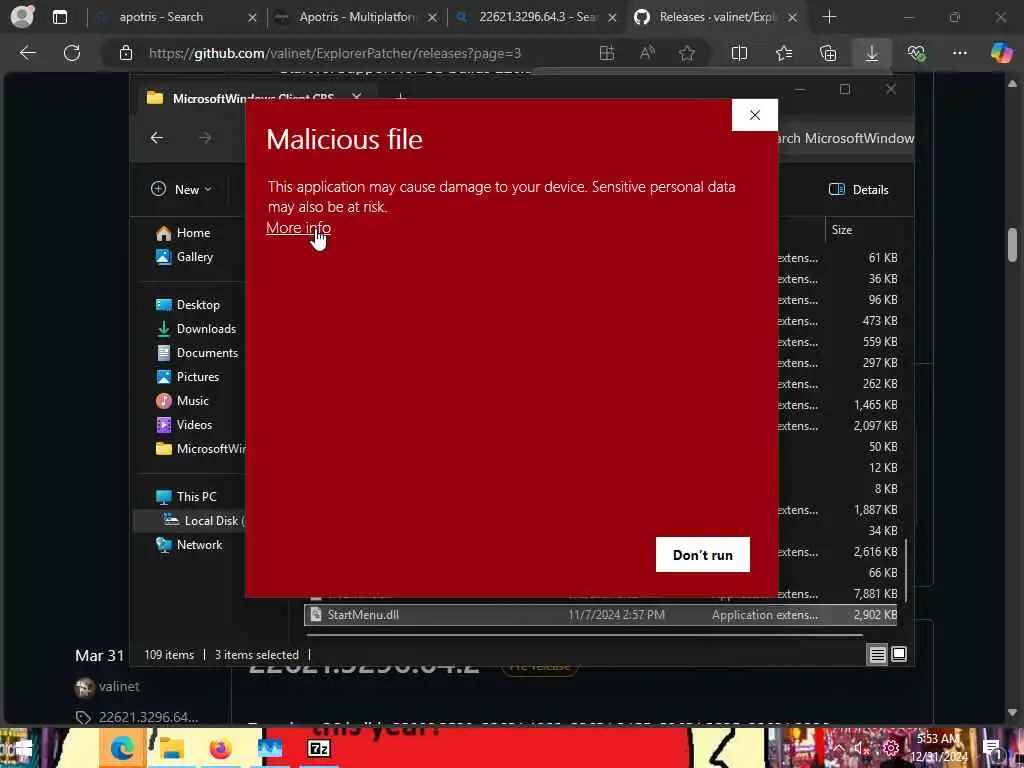Open Desktop in the navigation pane
1024x768 pixels.
point(188,305)
